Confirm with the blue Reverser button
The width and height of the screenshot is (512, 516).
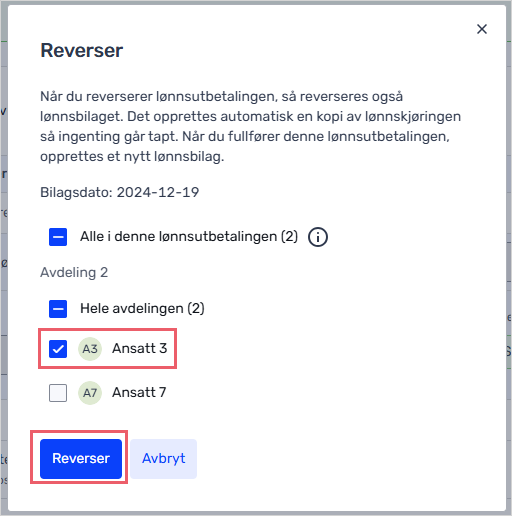tap(81, 459)
